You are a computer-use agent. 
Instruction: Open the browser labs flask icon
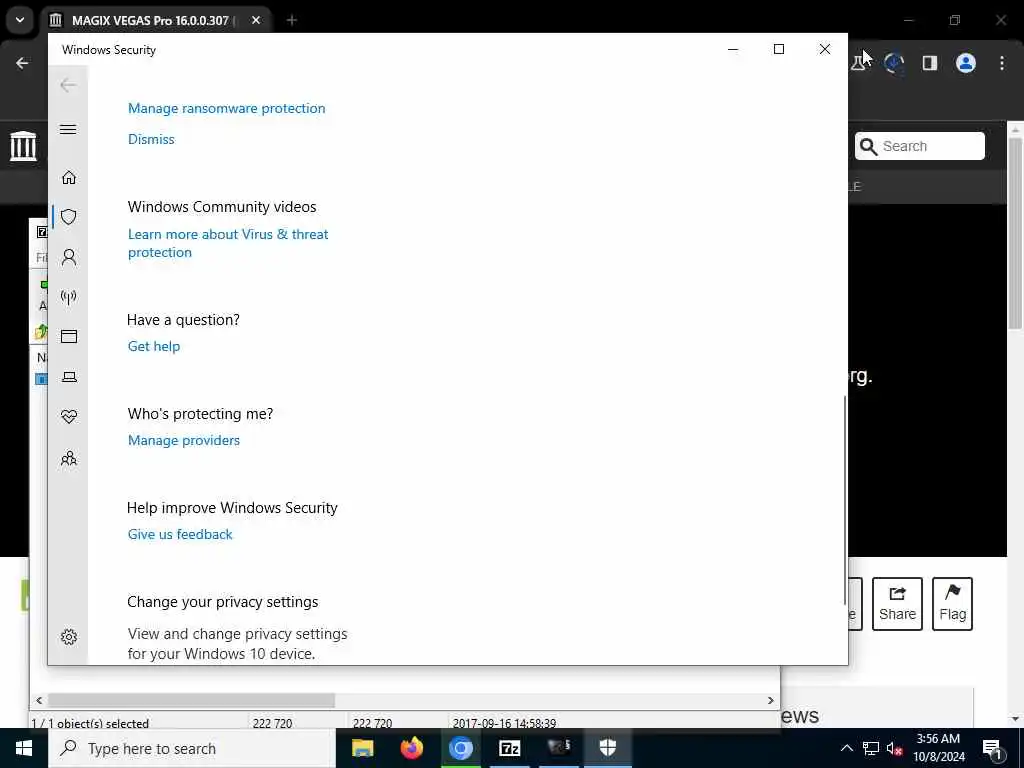(x=859, y=63)
